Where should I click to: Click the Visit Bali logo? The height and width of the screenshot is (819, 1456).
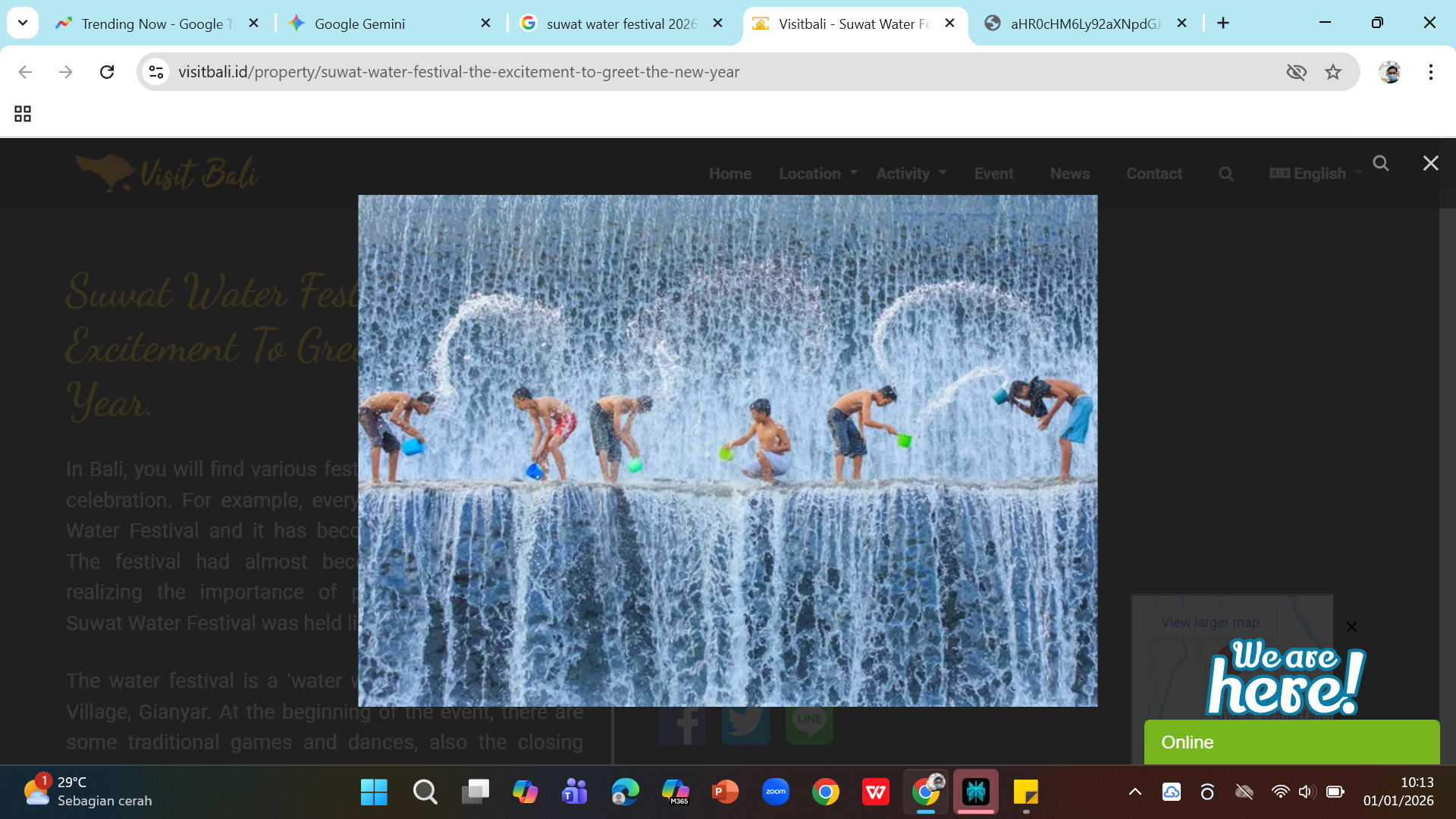167,173
